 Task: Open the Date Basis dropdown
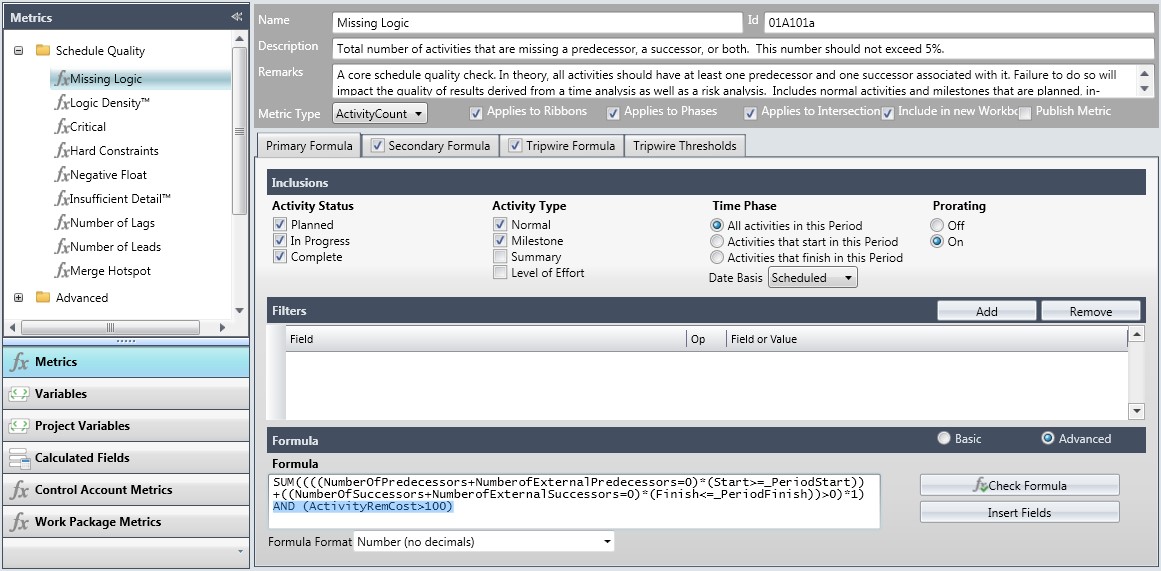[x=812, y=278]
